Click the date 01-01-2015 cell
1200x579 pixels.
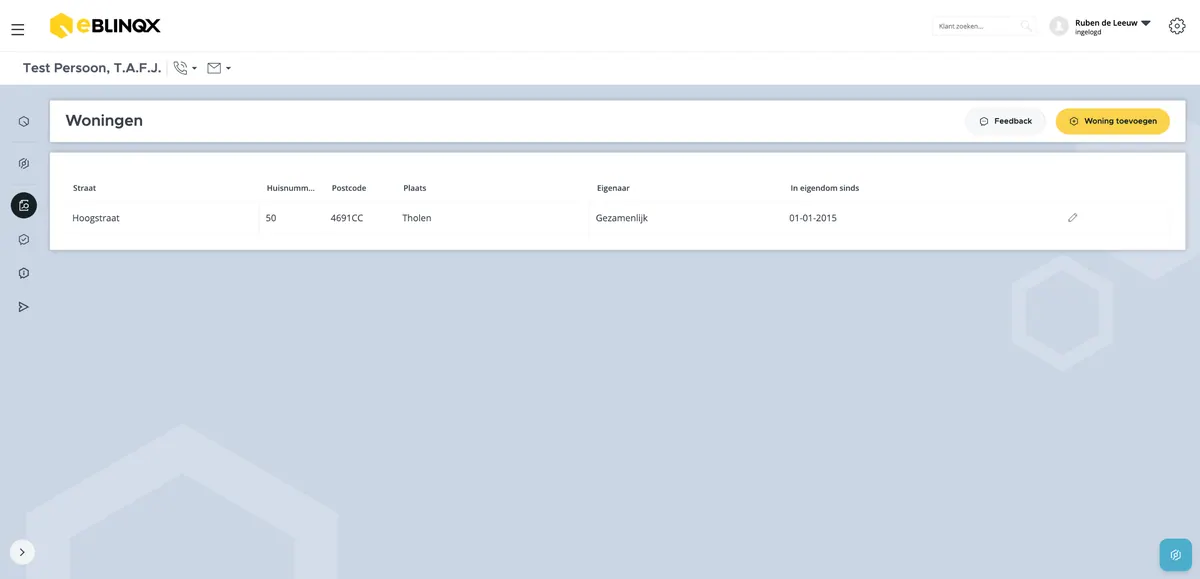click(x=813, y=218)
